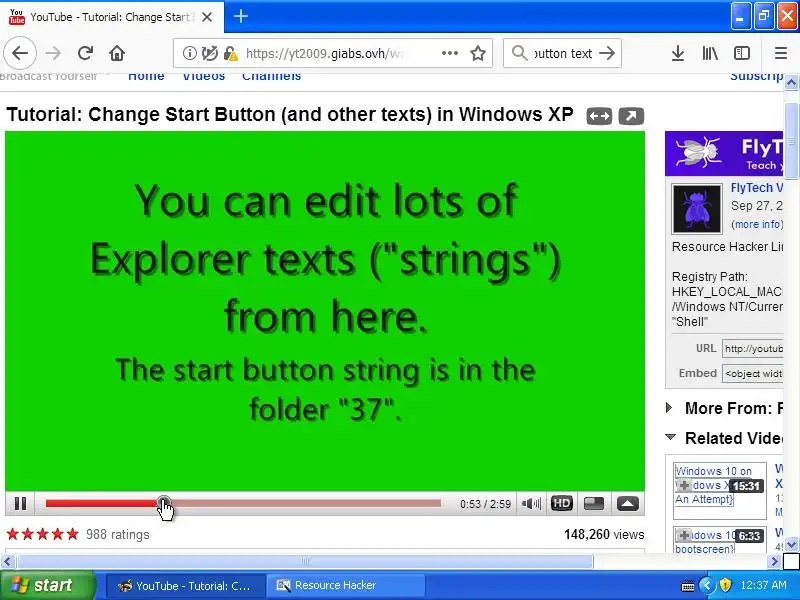This screenshot has width=800, height=600.
Task: Click the taskbar clock 12:37 AM
Action: 763,586
